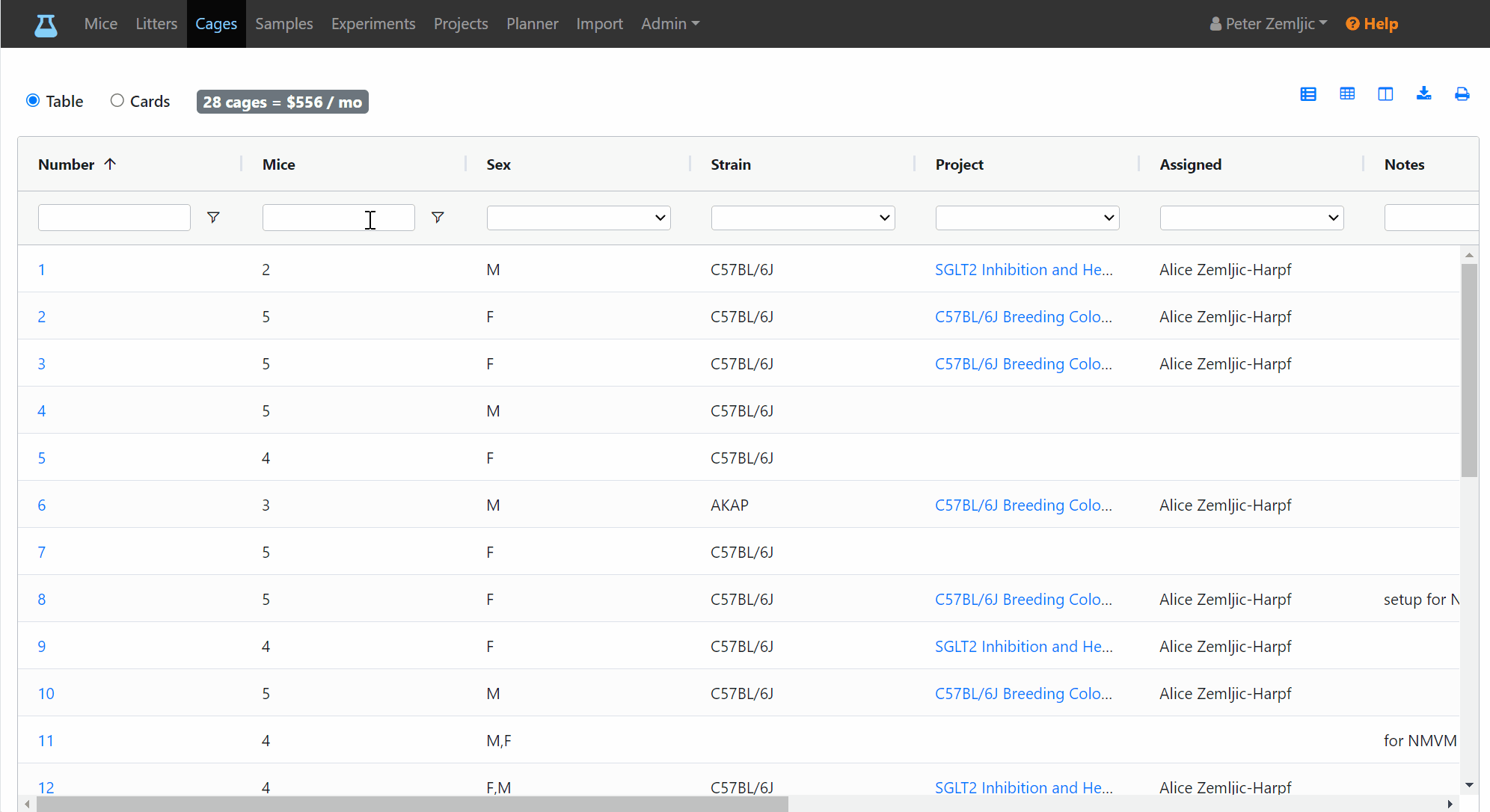
Task: Switch to the Samples page
Action: 284,24
